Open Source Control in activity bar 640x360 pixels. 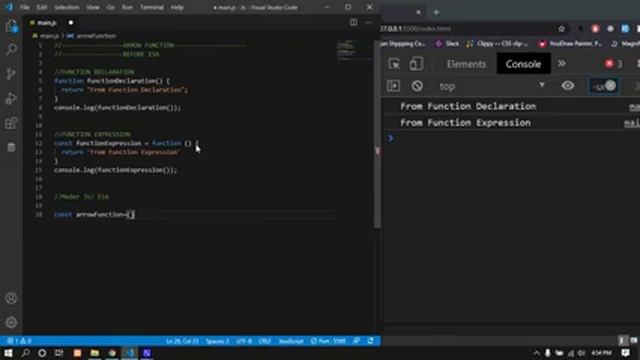pyautogui.click(x=11, y=74)
